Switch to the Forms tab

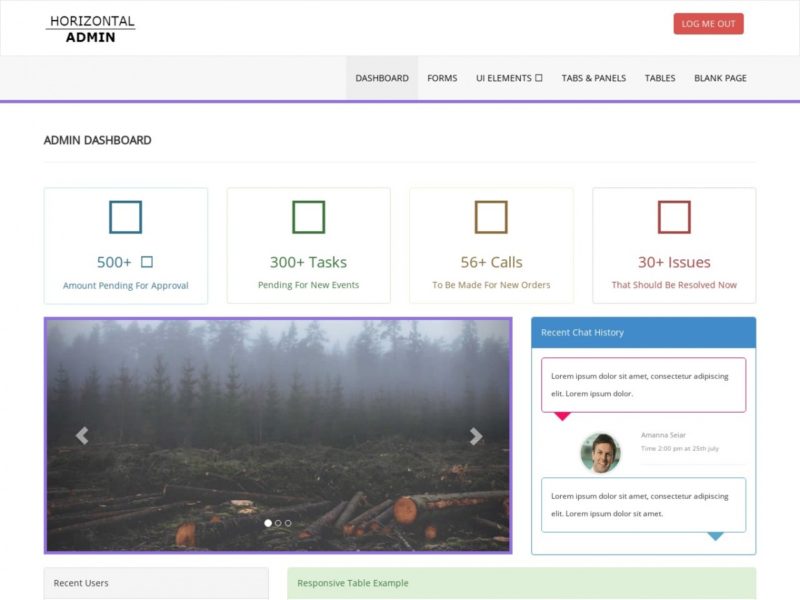442,77
